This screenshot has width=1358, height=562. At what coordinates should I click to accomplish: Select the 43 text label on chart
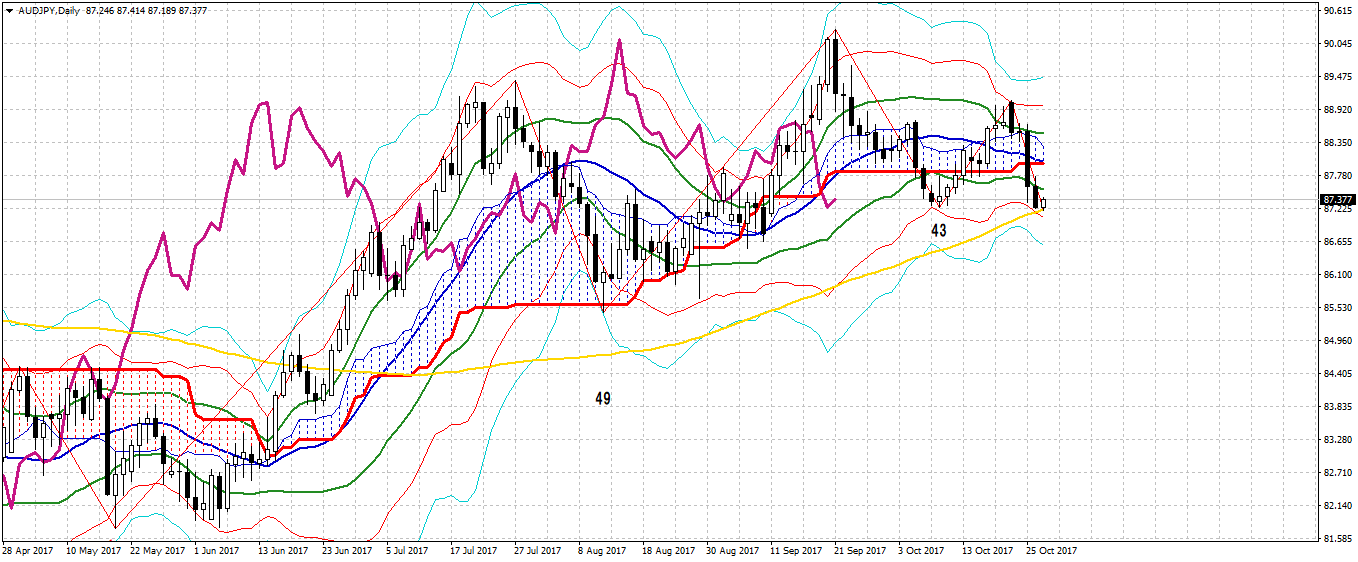pos(939,230)
